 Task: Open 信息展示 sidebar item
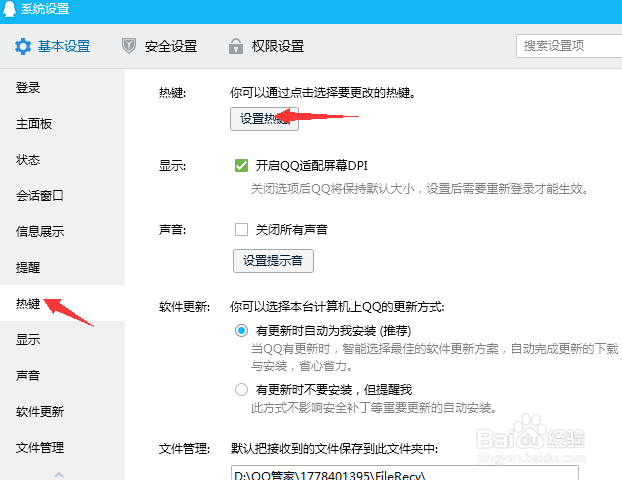tap(40, 232)
